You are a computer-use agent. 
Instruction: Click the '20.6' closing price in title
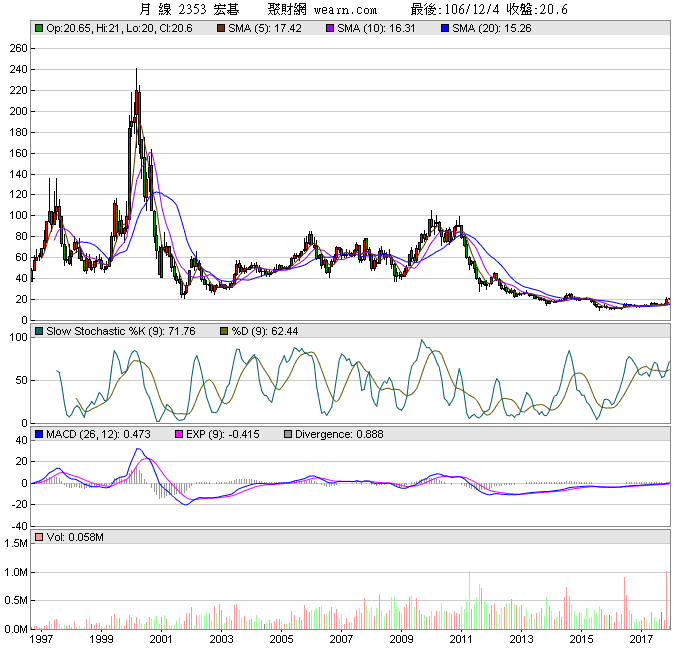[x=554, y=9]
